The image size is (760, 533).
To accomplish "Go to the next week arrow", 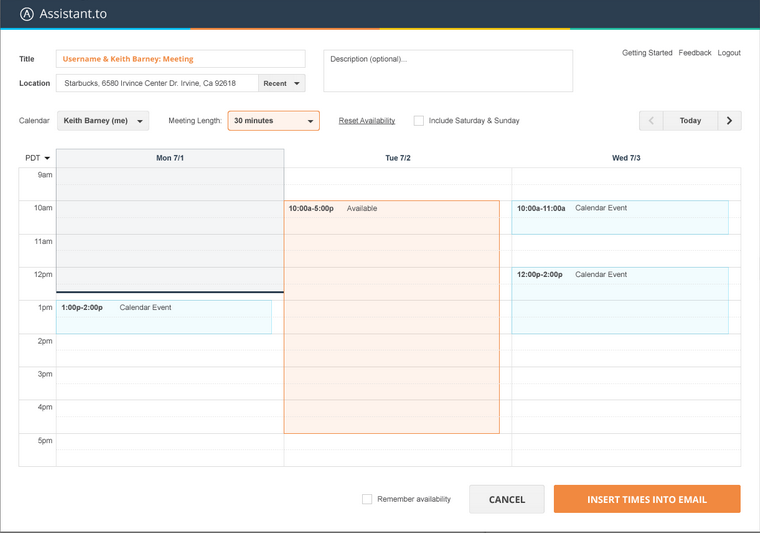I will (729, 121).
